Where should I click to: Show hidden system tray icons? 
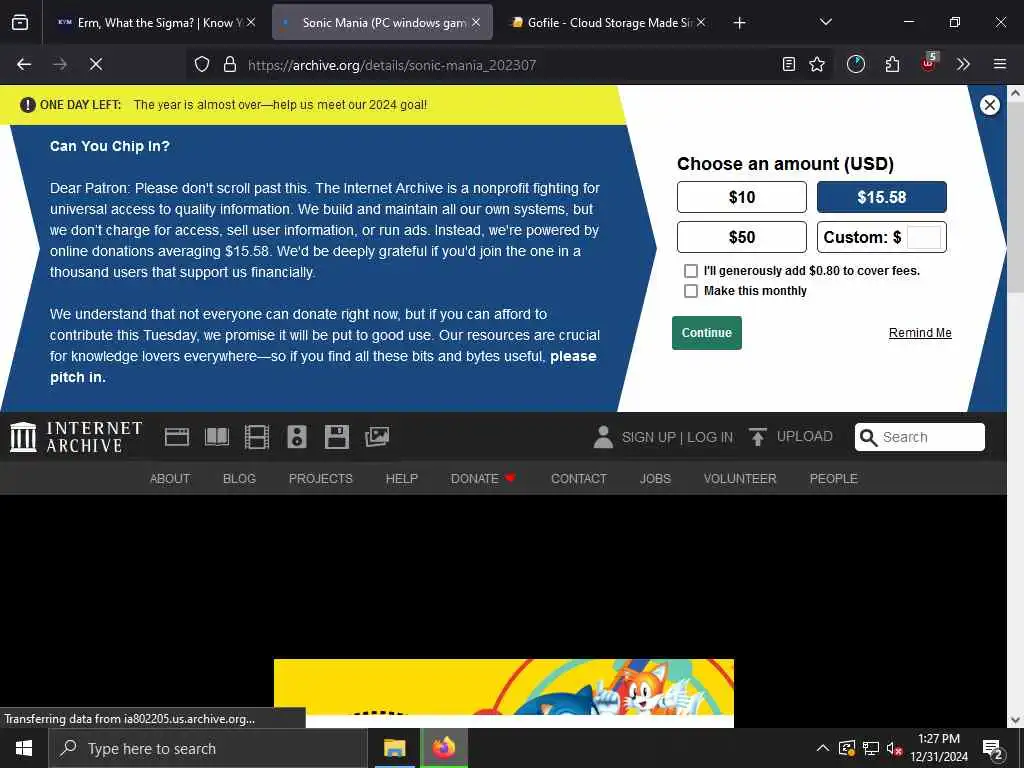(x=823, y=748)
